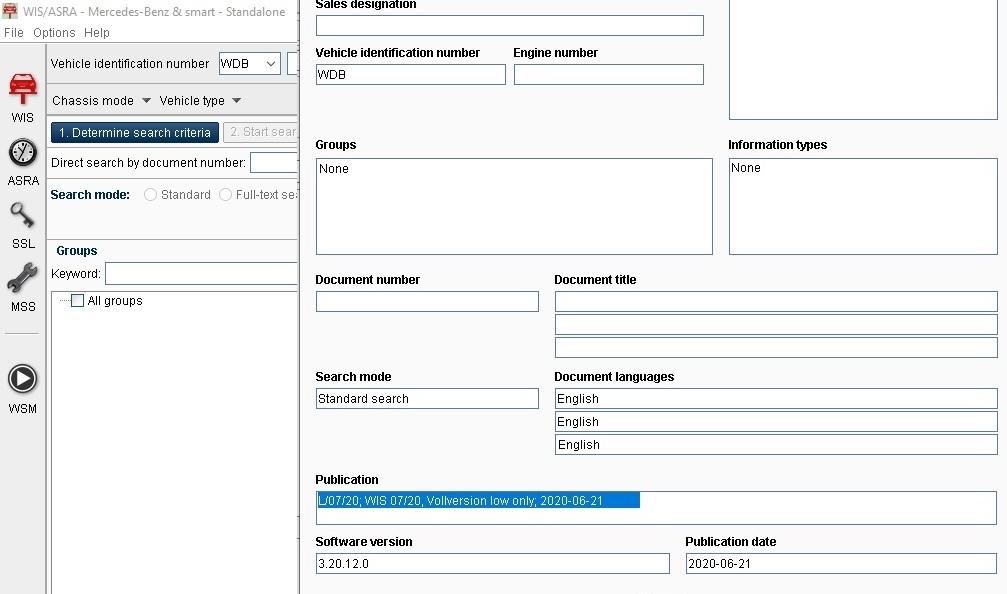Click the third Document title field
Screen dimensions: 1007x594
(x=776, y=347)
